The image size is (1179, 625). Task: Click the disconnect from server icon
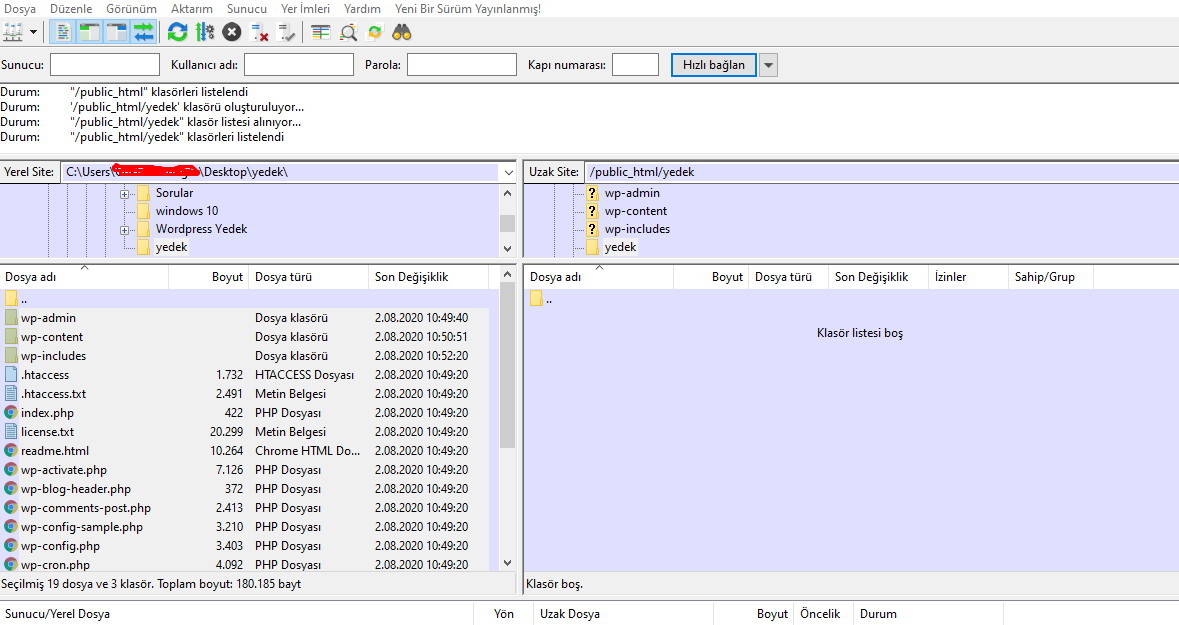point(259,32)
